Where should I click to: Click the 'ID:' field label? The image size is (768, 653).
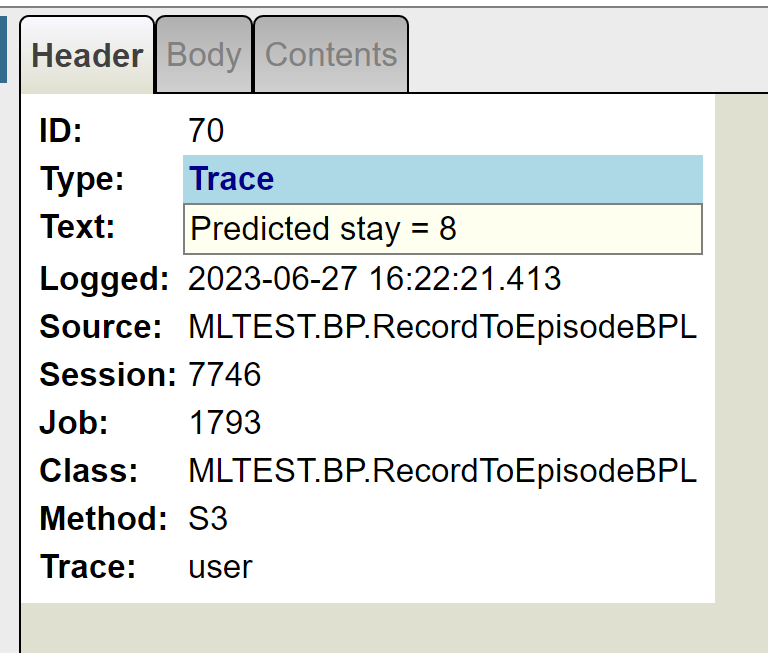61,131
